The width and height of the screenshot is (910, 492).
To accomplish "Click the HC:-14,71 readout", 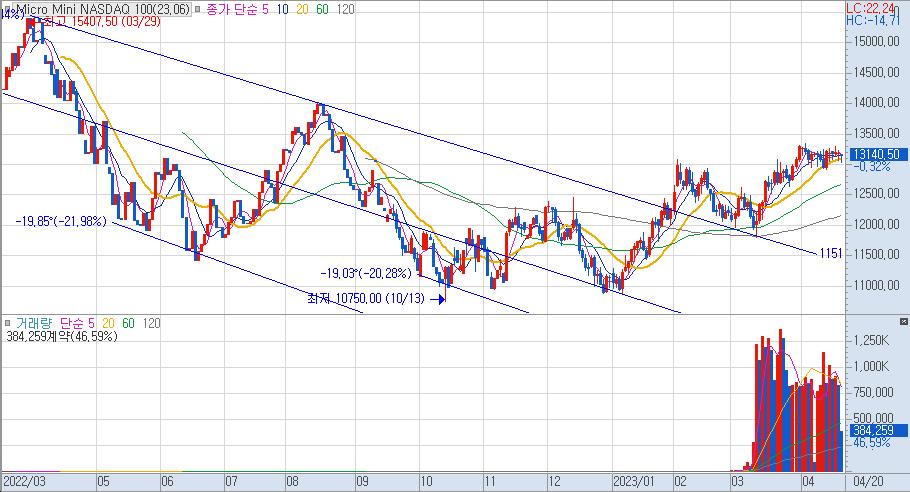I will pyautogui.click(x=873, y=20).
